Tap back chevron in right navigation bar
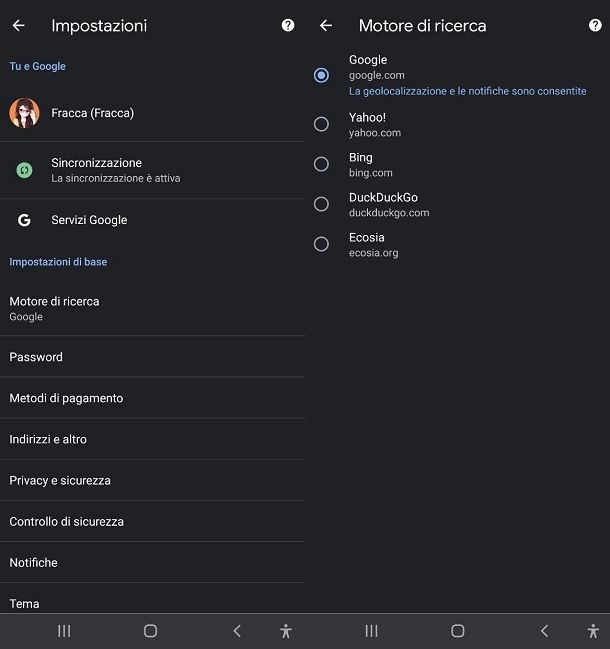 tap(545, 631)
